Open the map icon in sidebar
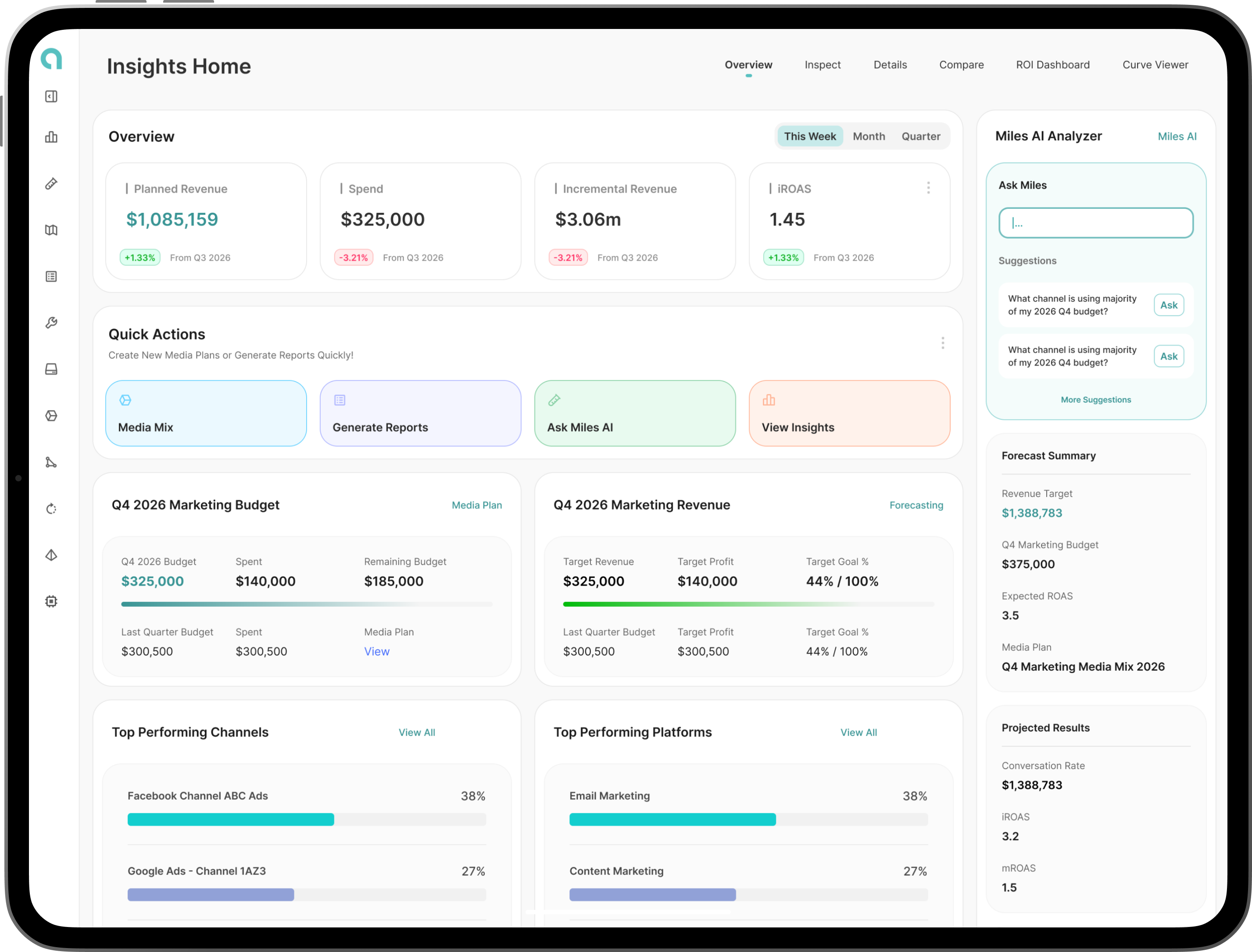The image size is (1252, 952). click(51, 230)
